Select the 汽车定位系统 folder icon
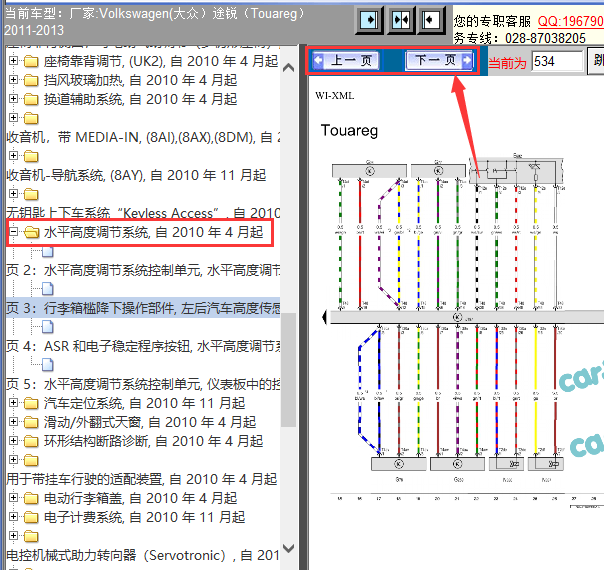 (x=31, y=403)
